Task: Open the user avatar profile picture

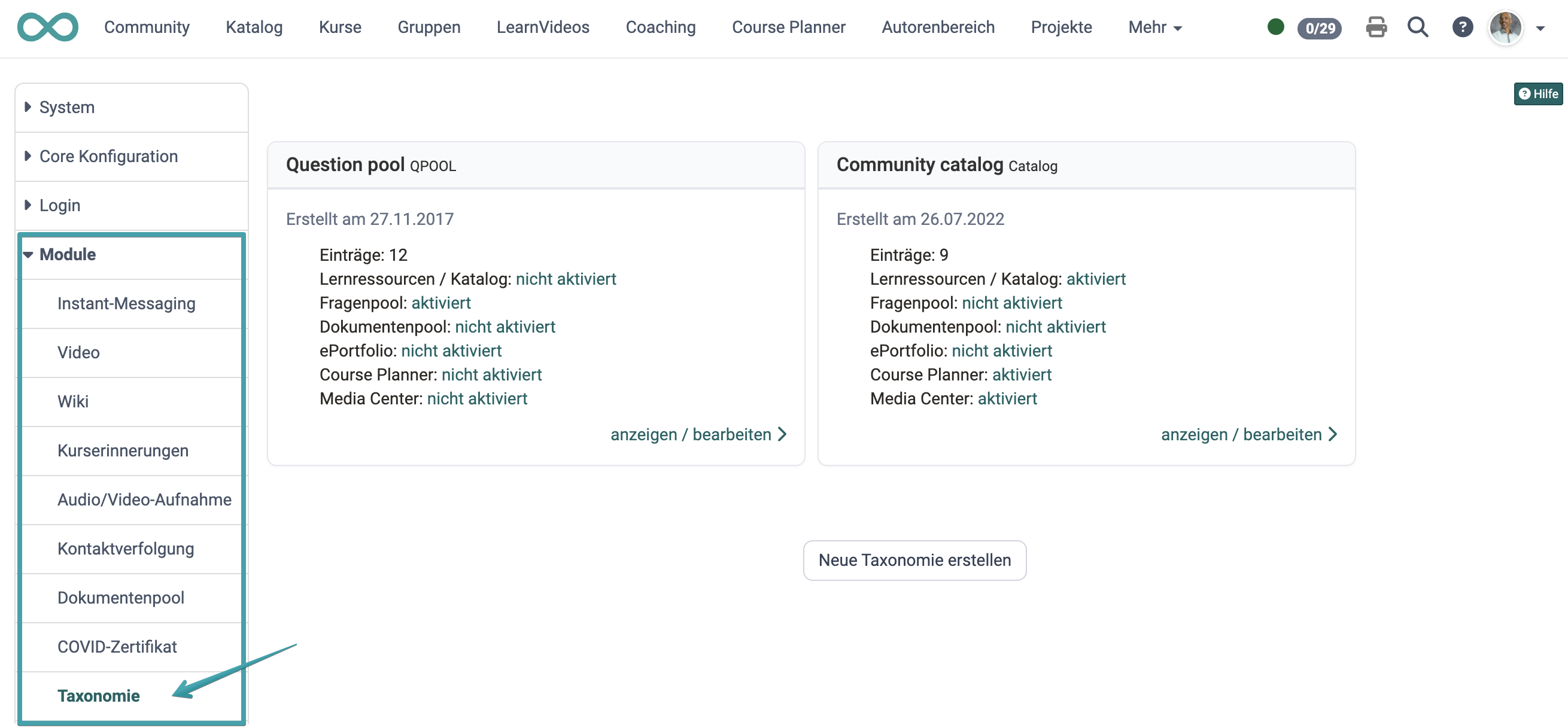Action: (1505, 28)
